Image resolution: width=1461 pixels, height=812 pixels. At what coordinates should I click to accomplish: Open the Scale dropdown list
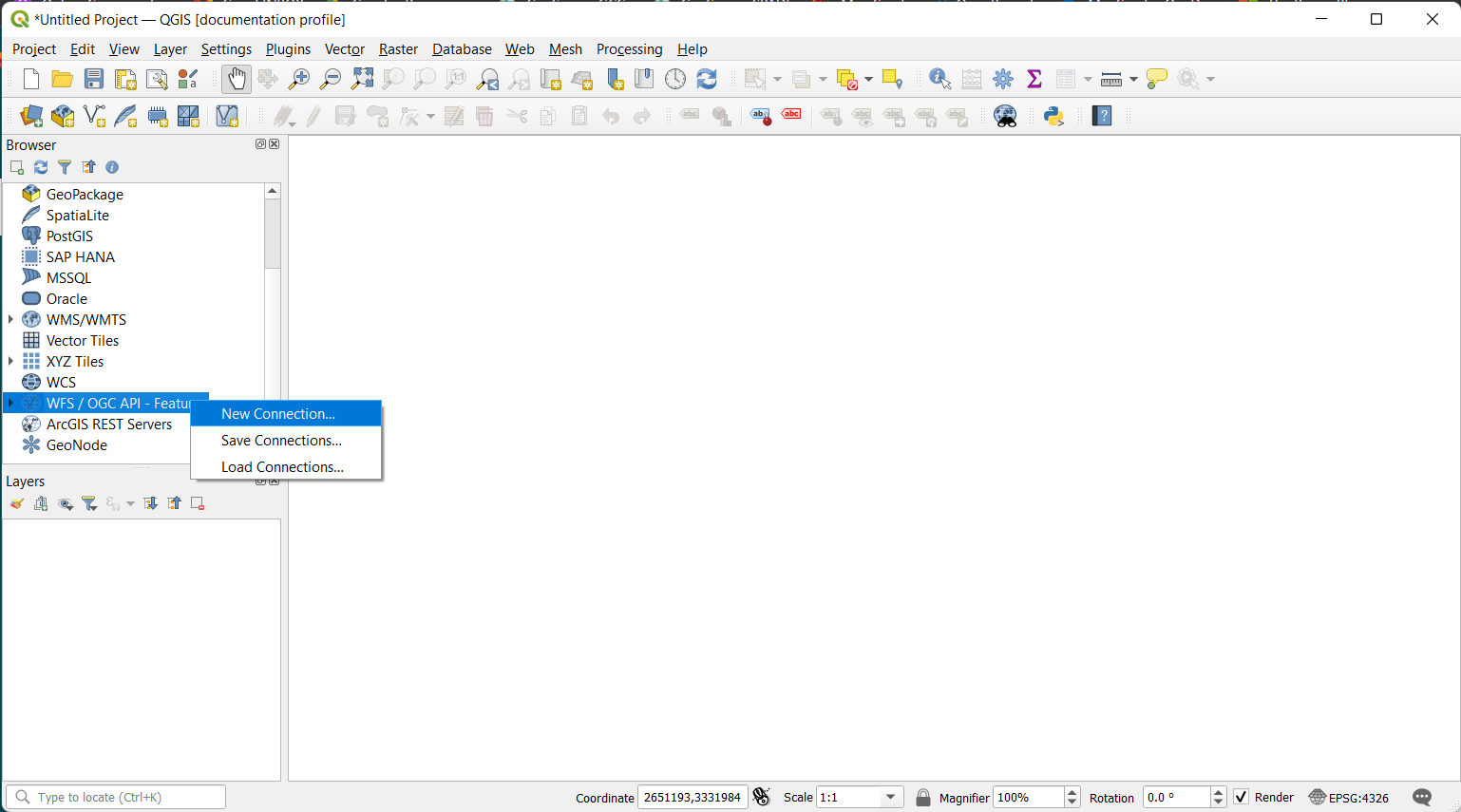889,797
